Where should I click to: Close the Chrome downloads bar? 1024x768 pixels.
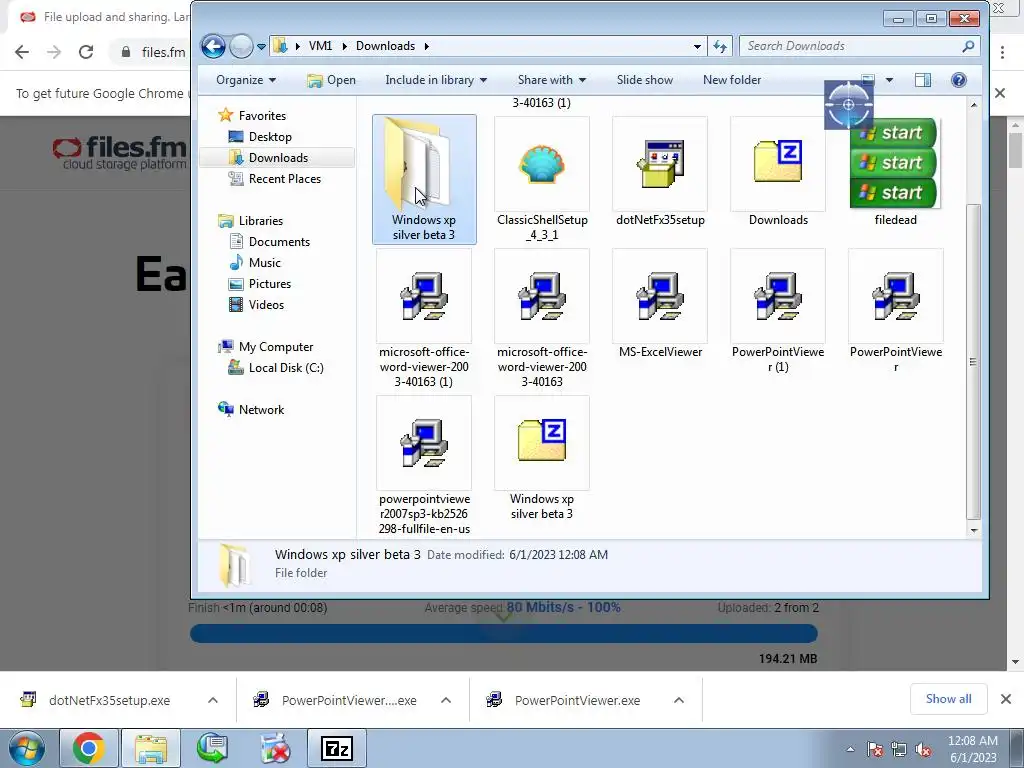point(1006,699)
